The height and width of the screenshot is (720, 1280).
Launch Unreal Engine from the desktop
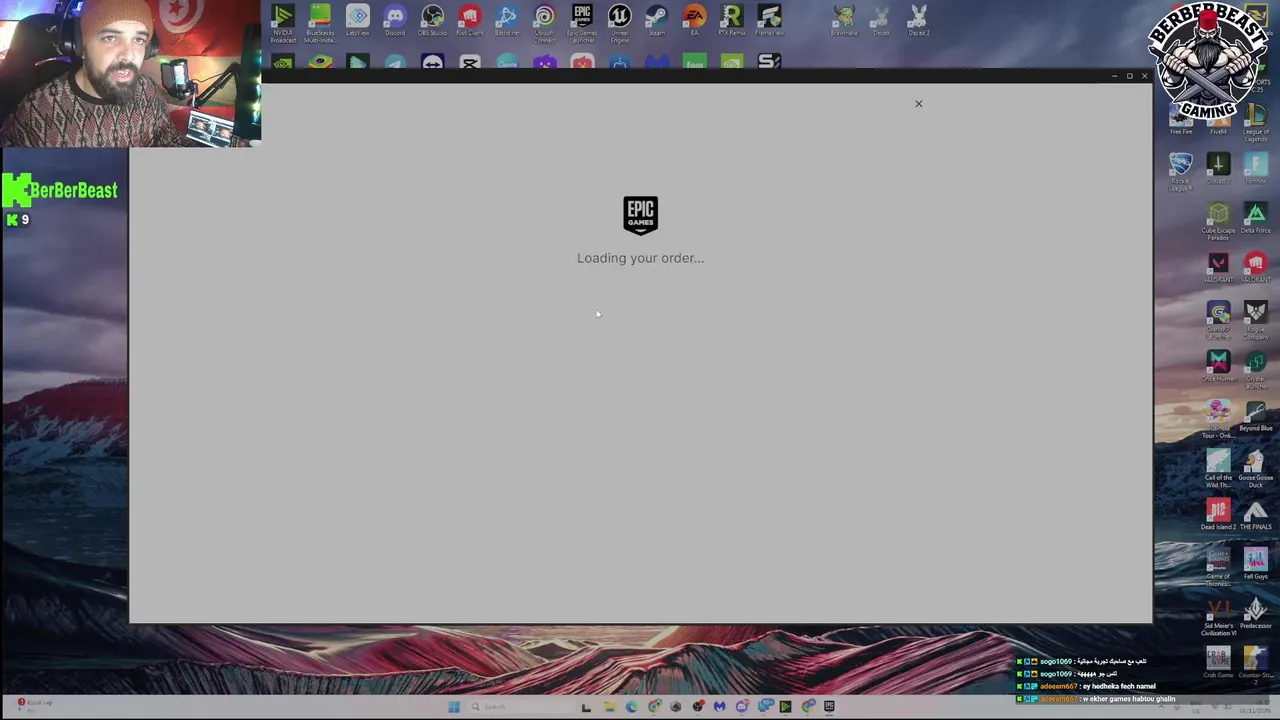619,22
